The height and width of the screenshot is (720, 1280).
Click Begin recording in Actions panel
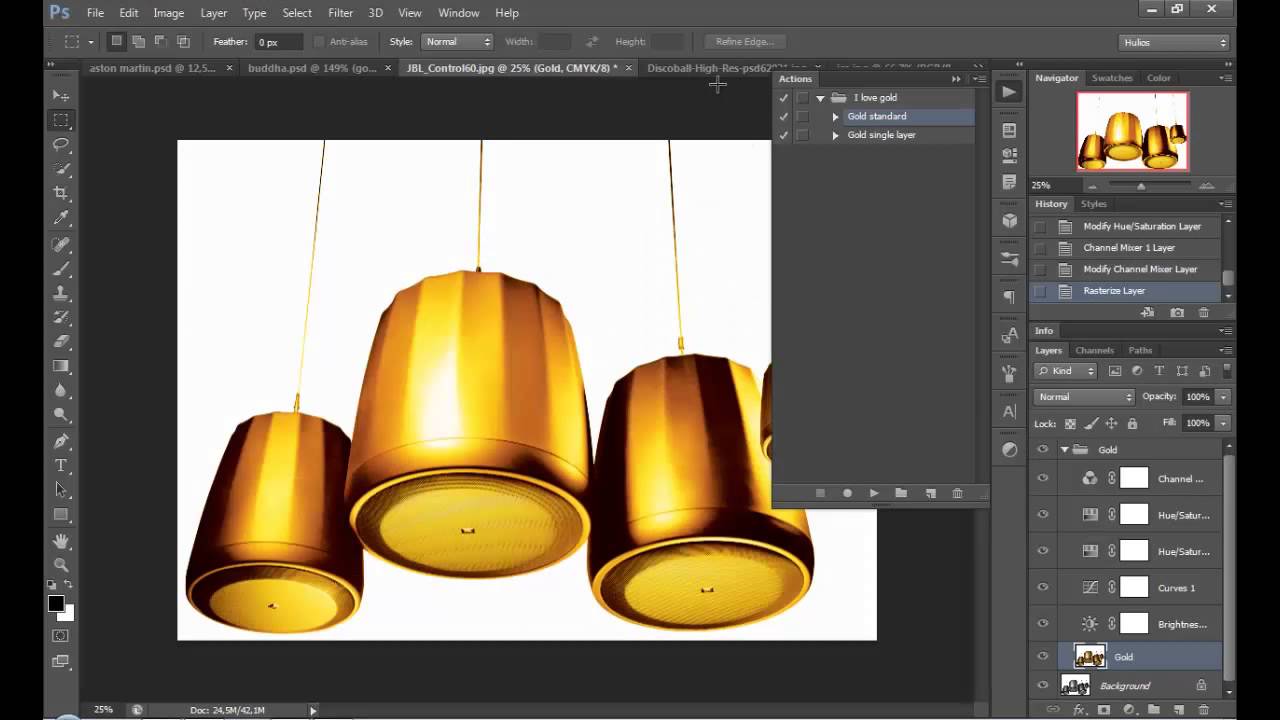click(x=847, y=493)
